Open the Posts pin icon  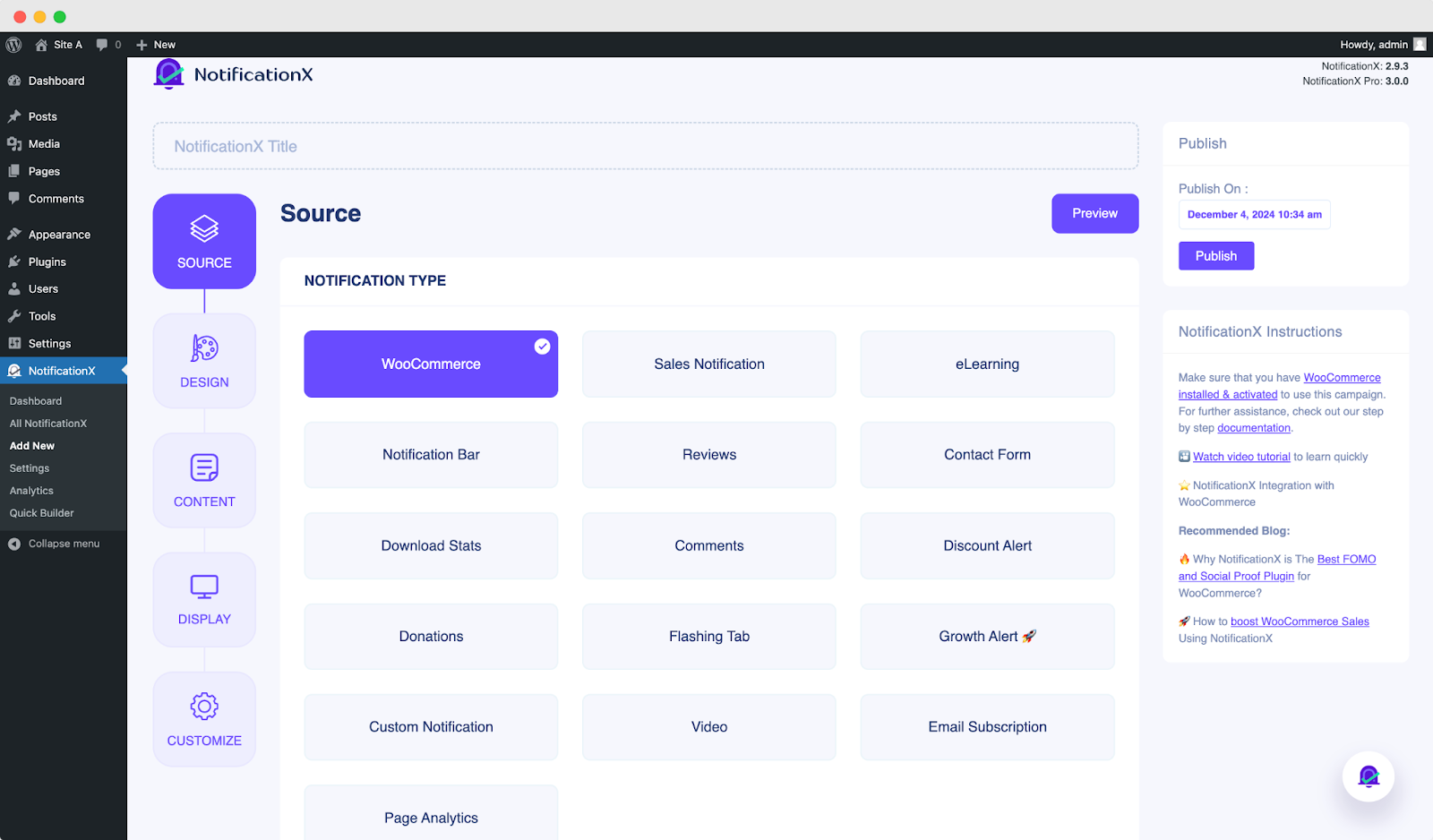14,116
